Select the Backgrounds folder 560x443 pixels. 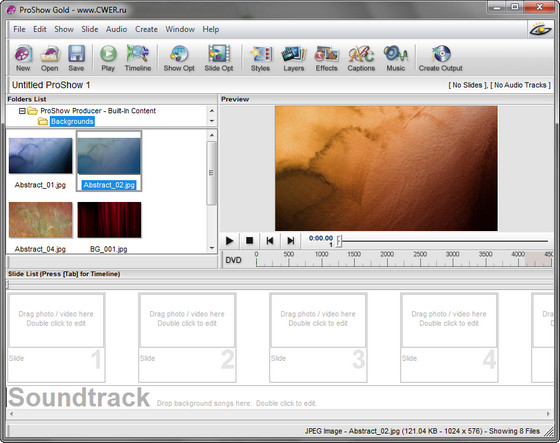tap(72, 121)
